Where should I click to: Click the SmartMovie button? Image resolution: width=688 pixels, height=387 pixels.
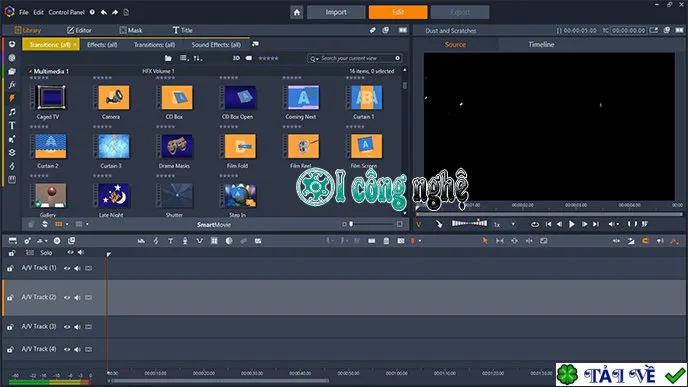pos(214,225)
